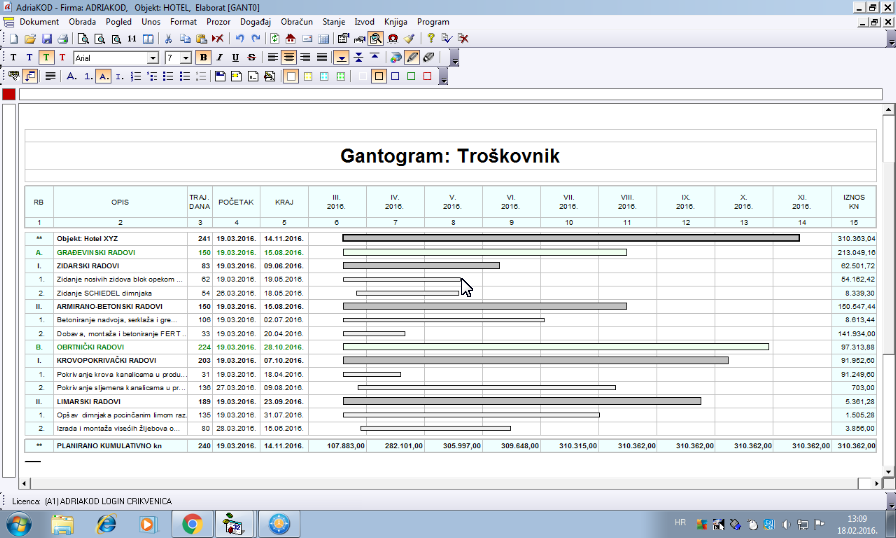Open the Windows Start menu
Viewport: 896px width, 538px height.
click(18, 524)
